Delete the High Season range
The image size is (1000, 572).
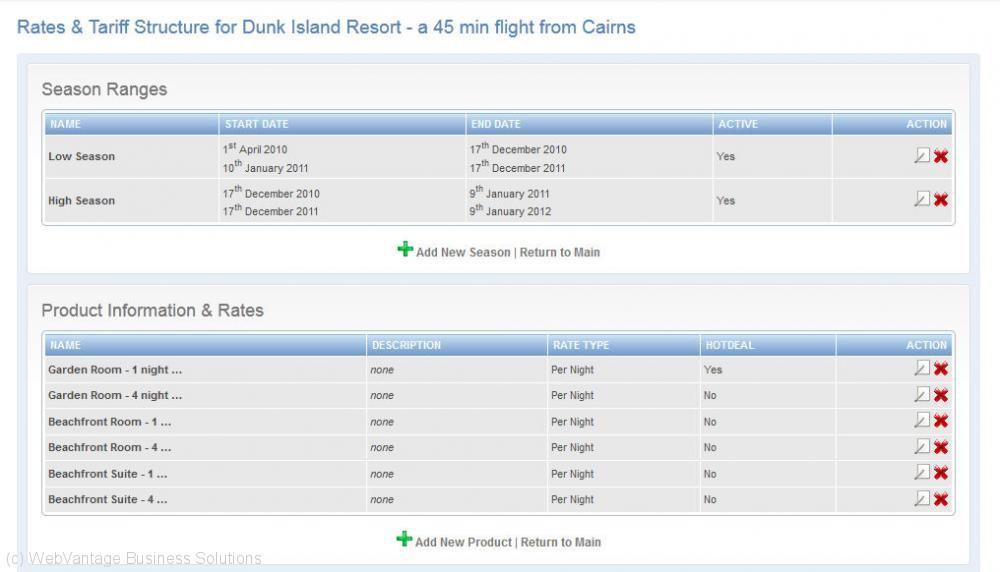[941, 200]
